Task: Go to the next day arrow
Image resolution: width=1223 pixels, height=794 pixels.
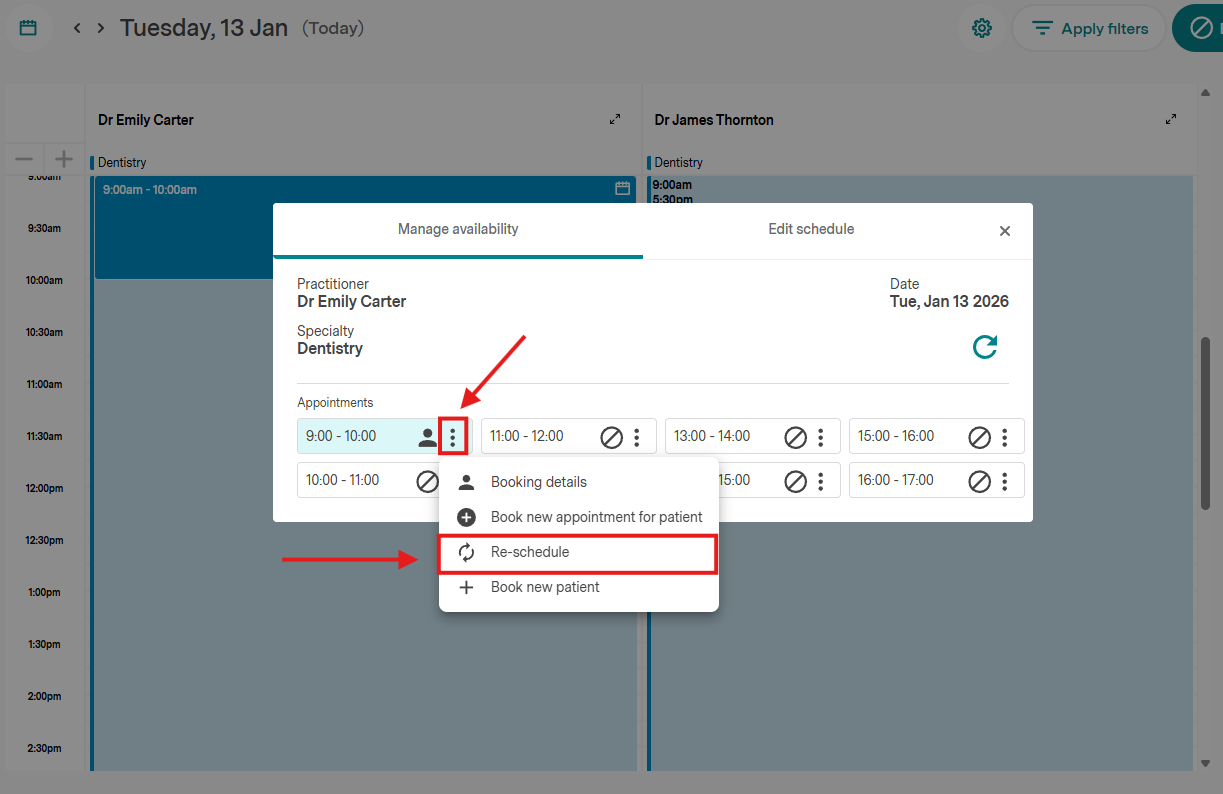Action: click(100, 28)
